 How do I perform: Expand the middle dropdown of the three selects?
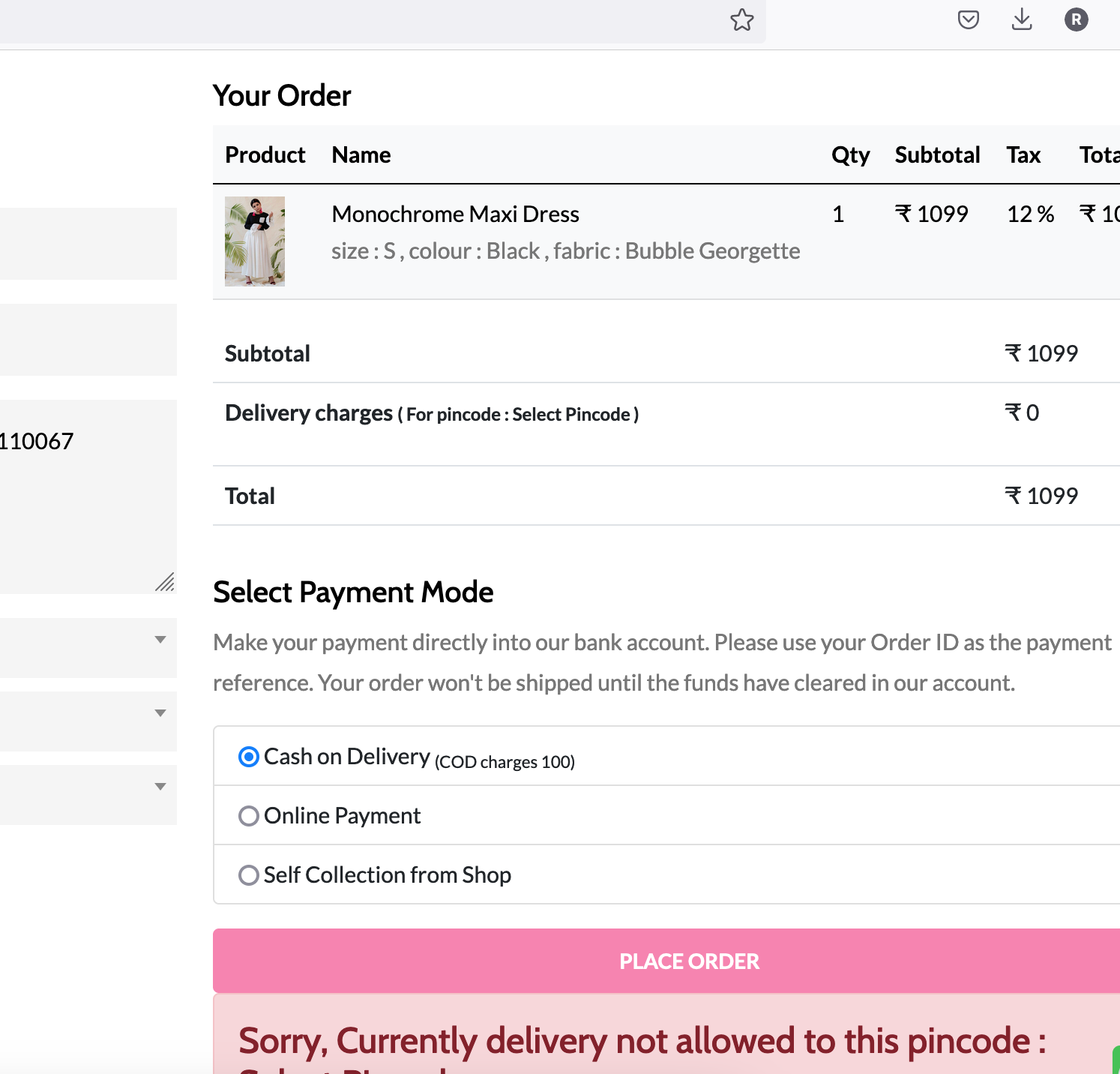[x=88, y=721]
